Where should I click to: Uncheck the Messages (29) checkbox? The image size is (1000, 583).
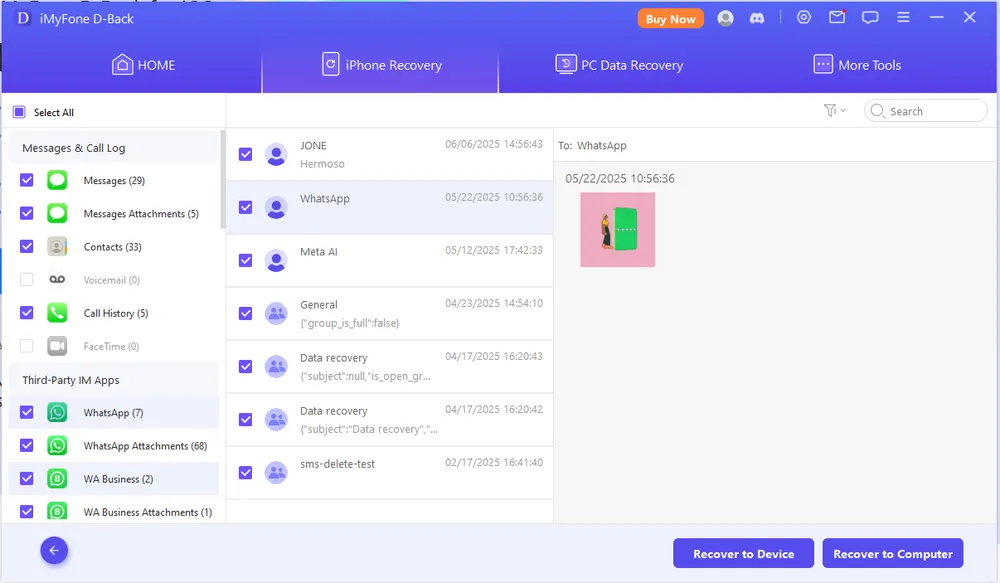click(27, 181)
